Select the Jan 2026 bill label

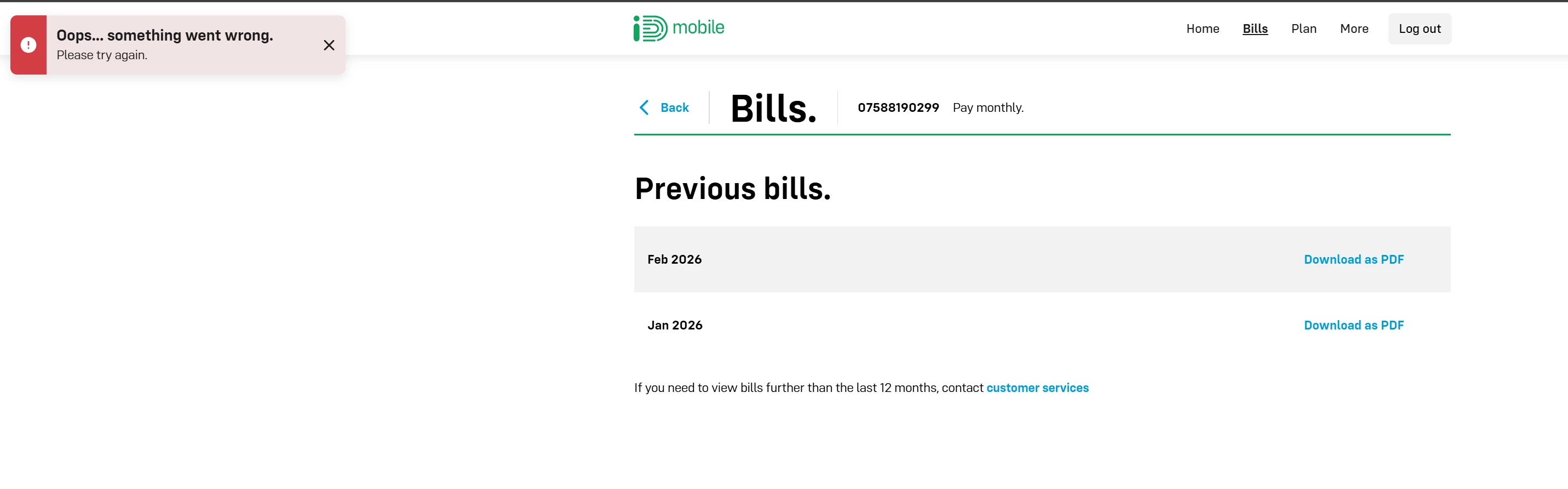674,325
